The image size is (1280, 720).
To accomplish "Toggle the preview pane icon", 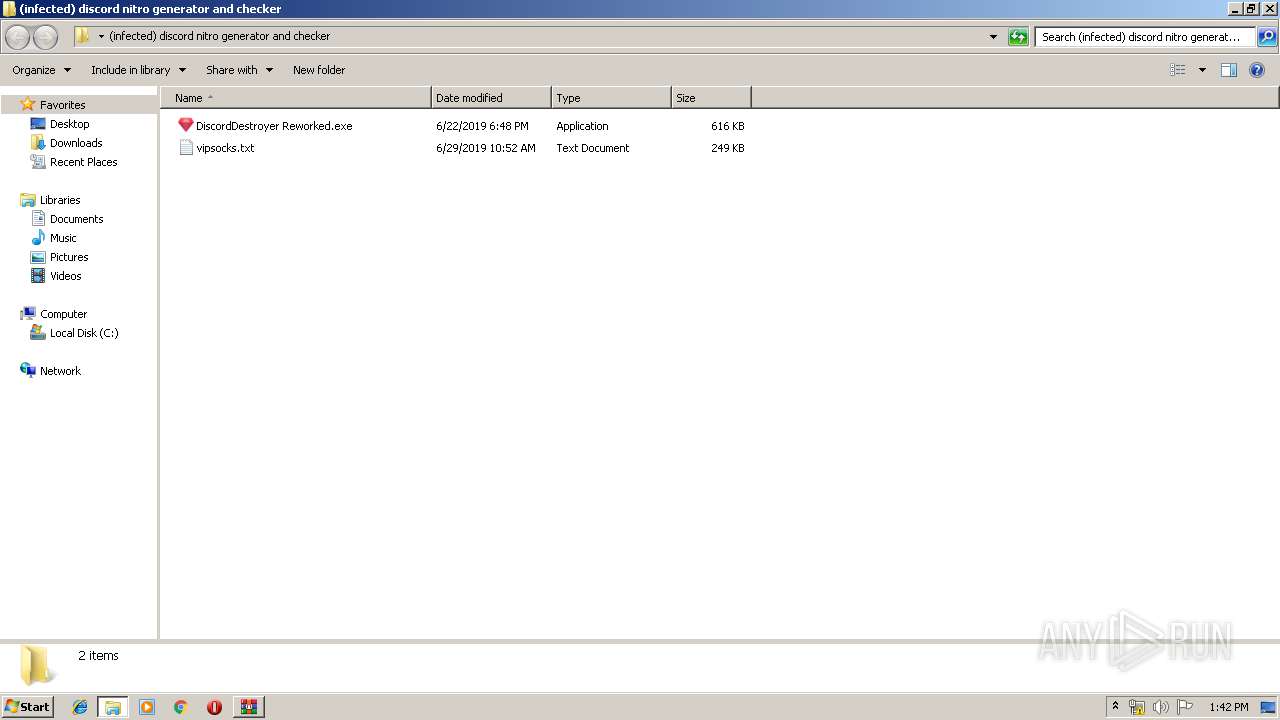I will pyautogui.click(x=1229, y=70).
